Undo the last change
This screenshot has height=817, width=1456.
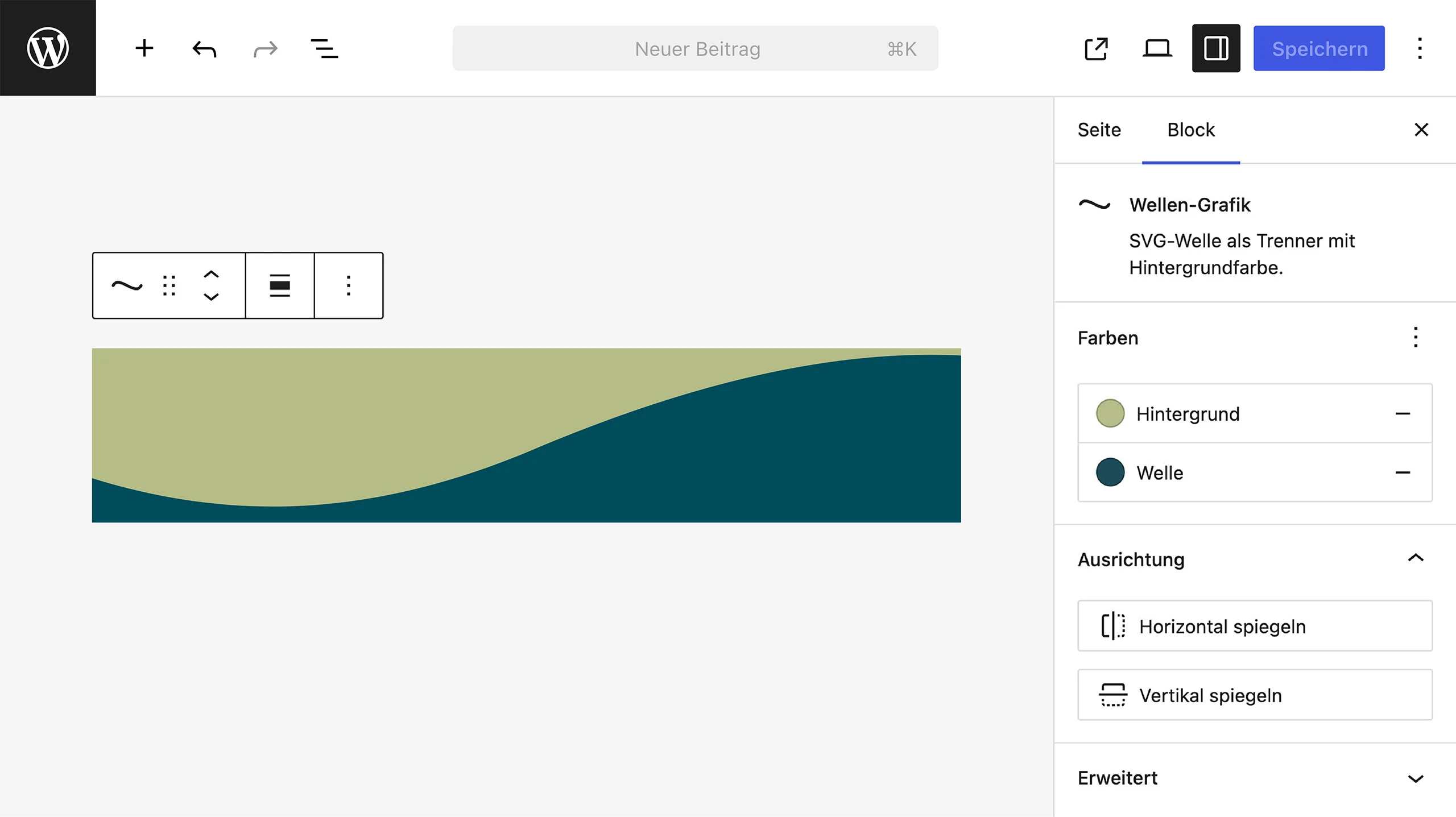(204, 48)
